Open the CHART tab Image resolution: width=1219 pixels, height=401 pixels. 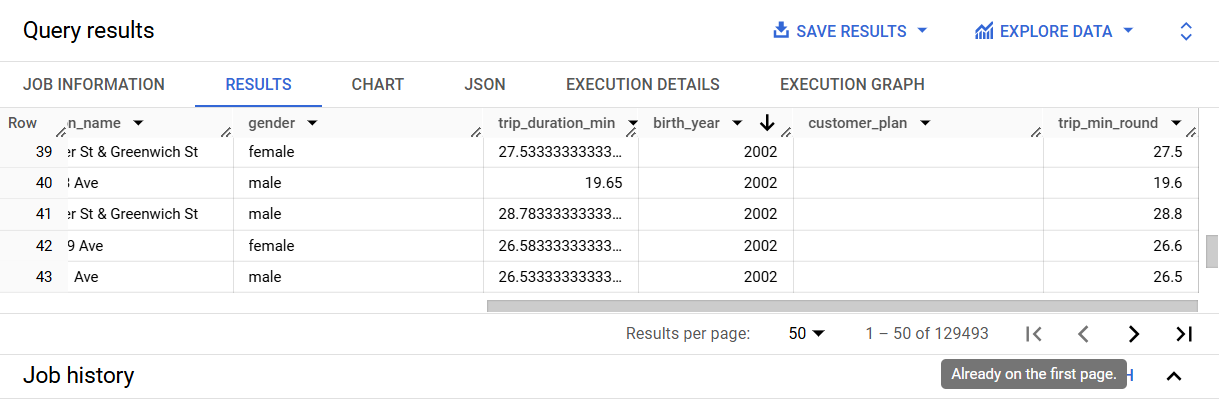coord(378,85)
